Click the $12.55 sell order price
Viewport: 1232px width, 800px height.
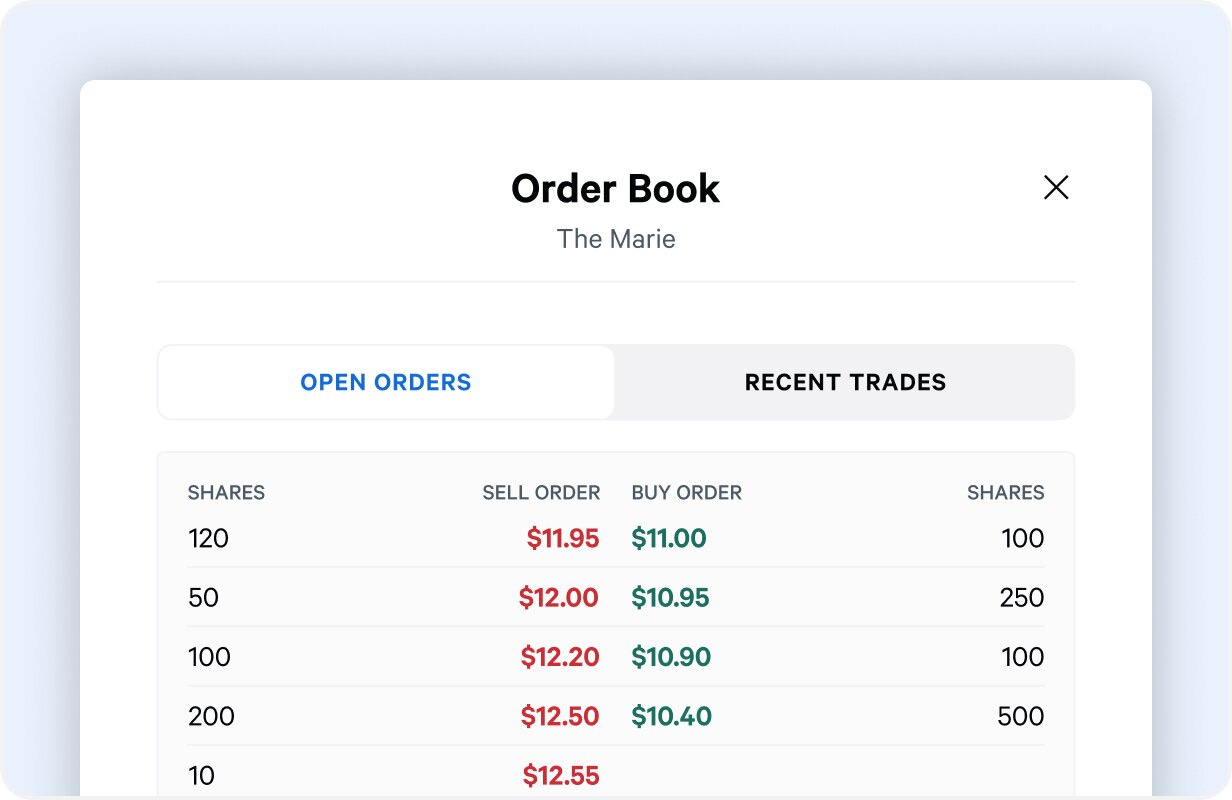tap(561, 775)
